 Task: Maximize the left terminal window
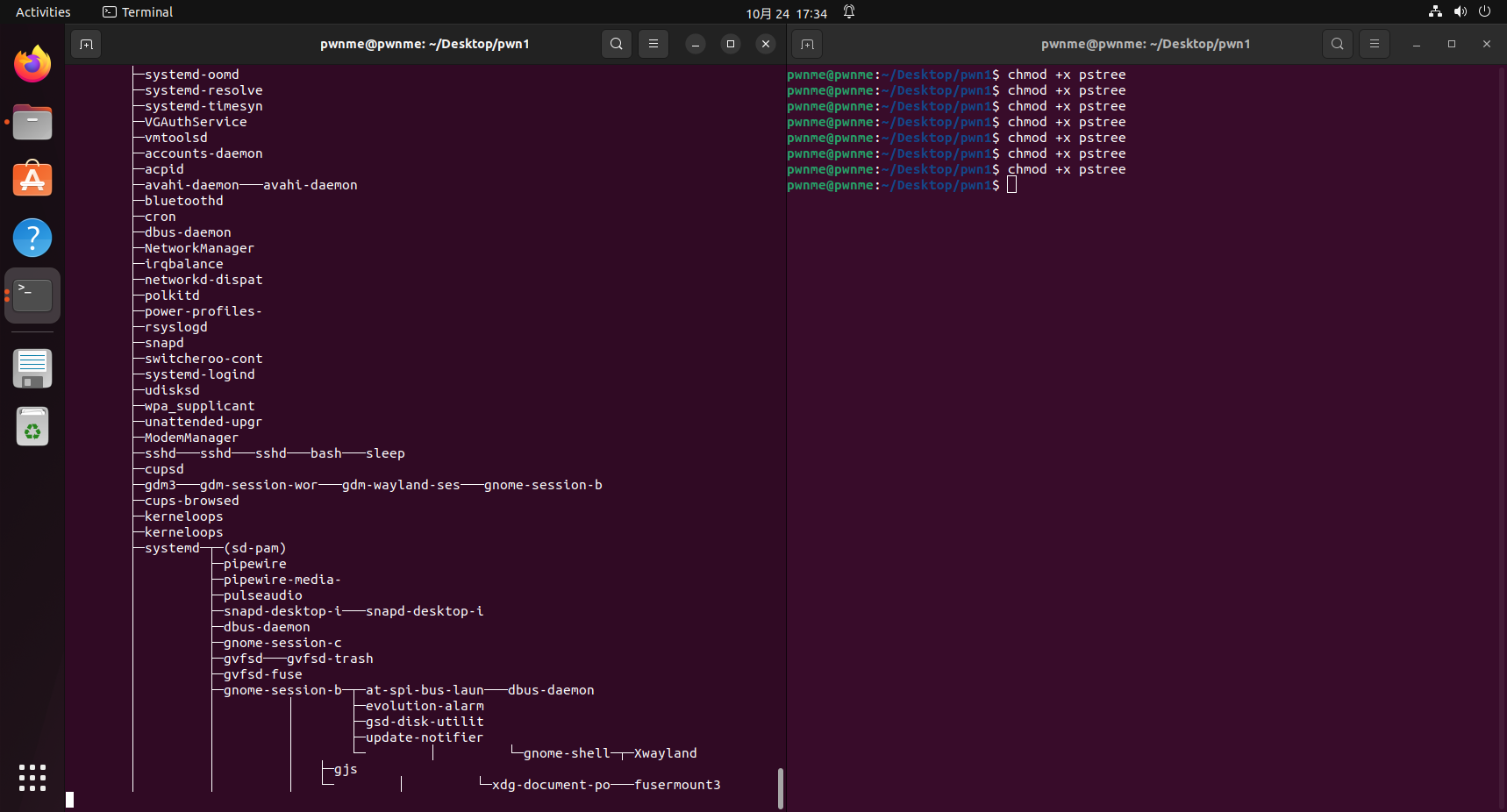[x=731, y=44]
